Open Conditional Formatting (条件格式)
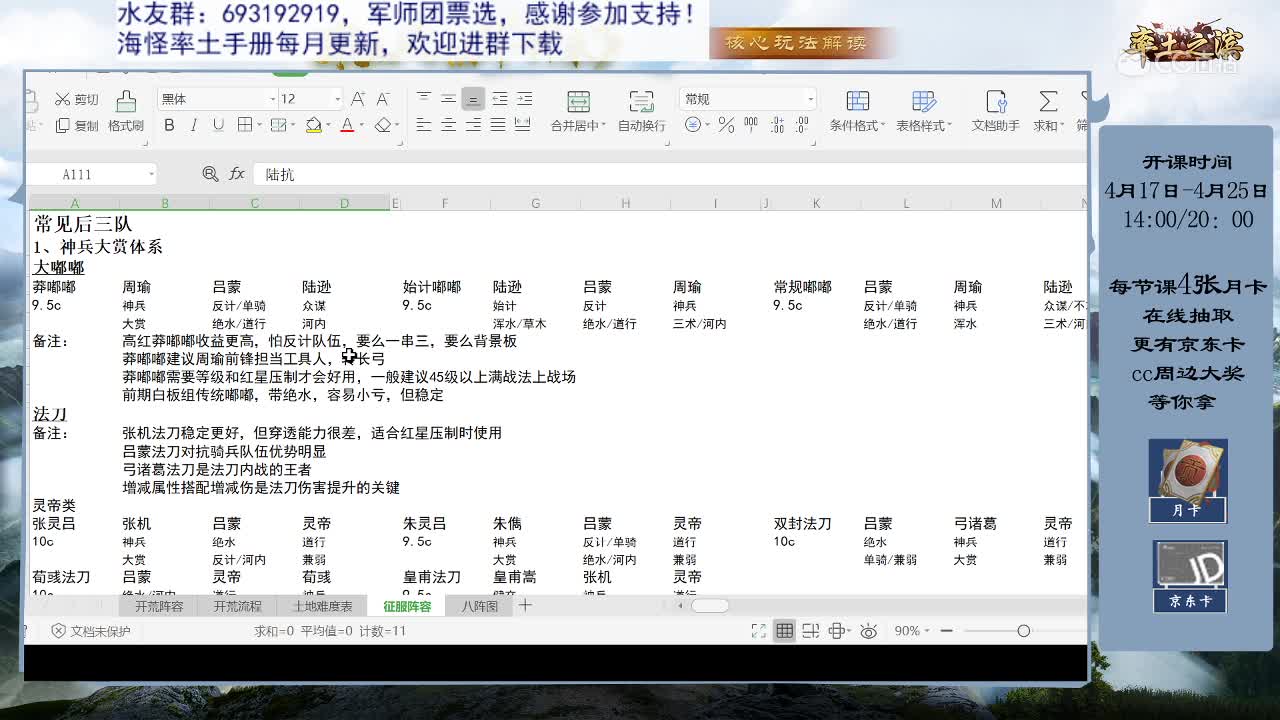This screenshot has height=720, width=1280. coord(857,111)
